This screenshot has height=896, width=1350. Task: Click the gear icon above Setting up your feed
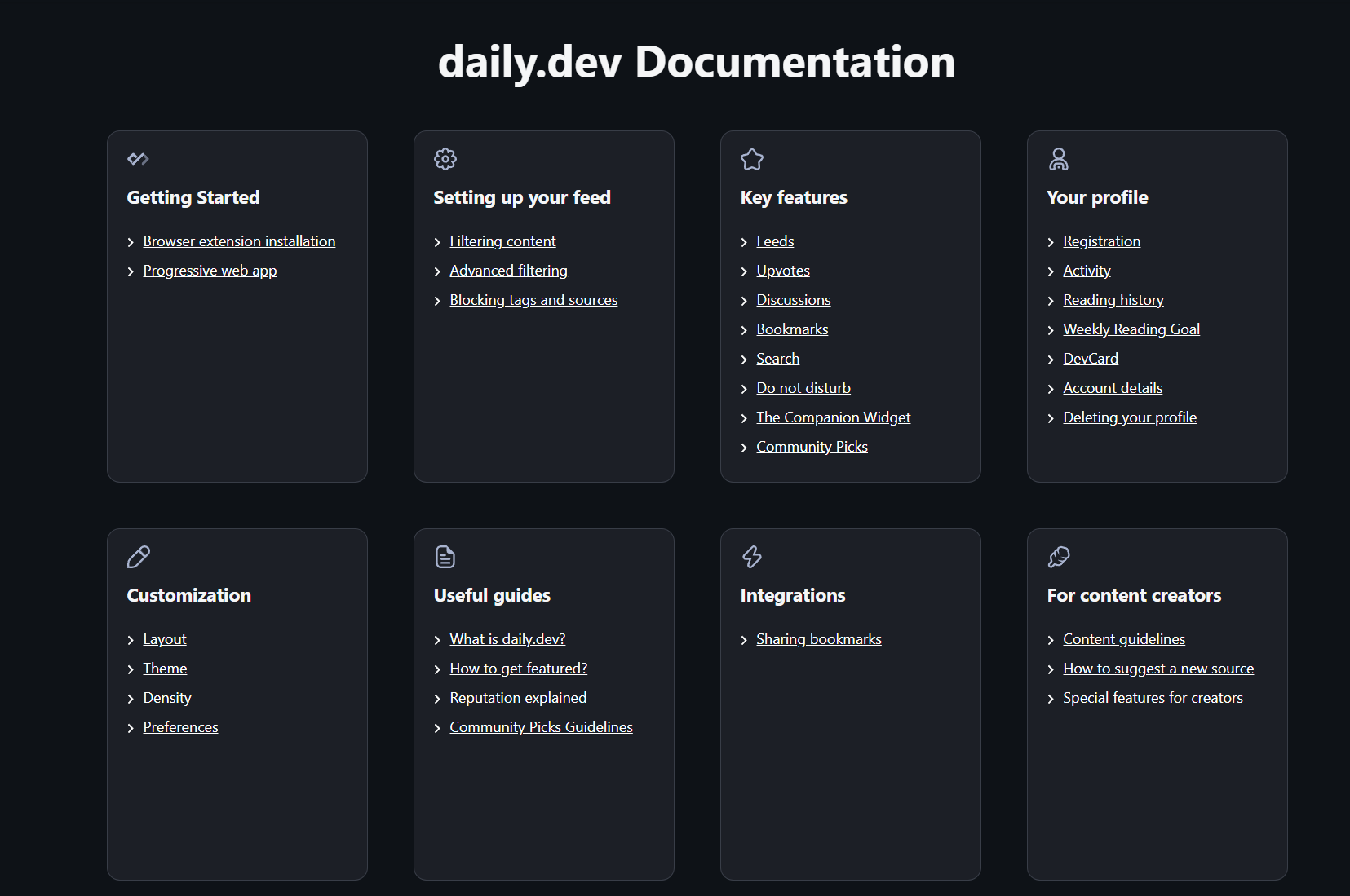point(445,159)
